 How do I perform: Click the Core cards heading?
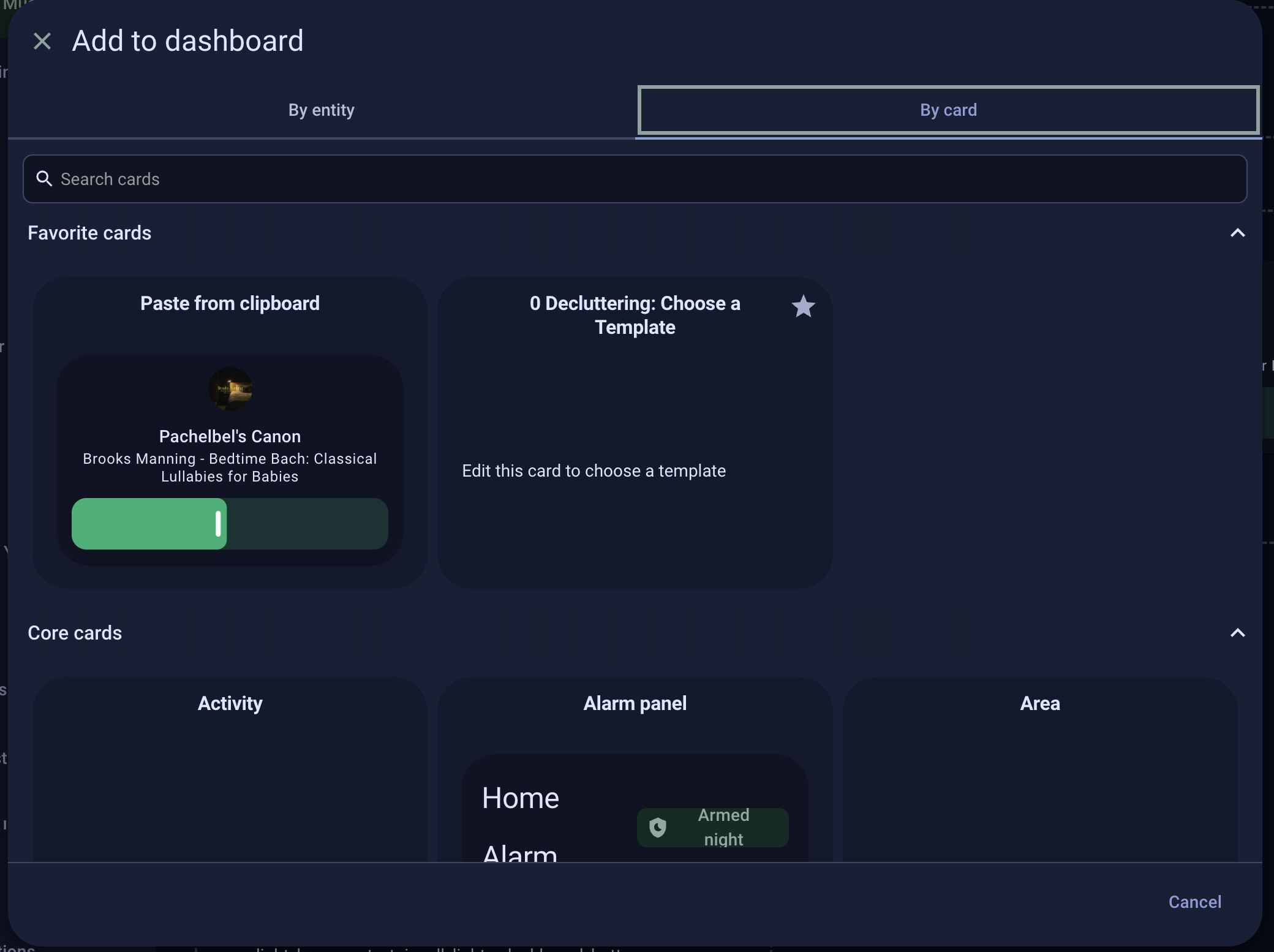[75, 633]
